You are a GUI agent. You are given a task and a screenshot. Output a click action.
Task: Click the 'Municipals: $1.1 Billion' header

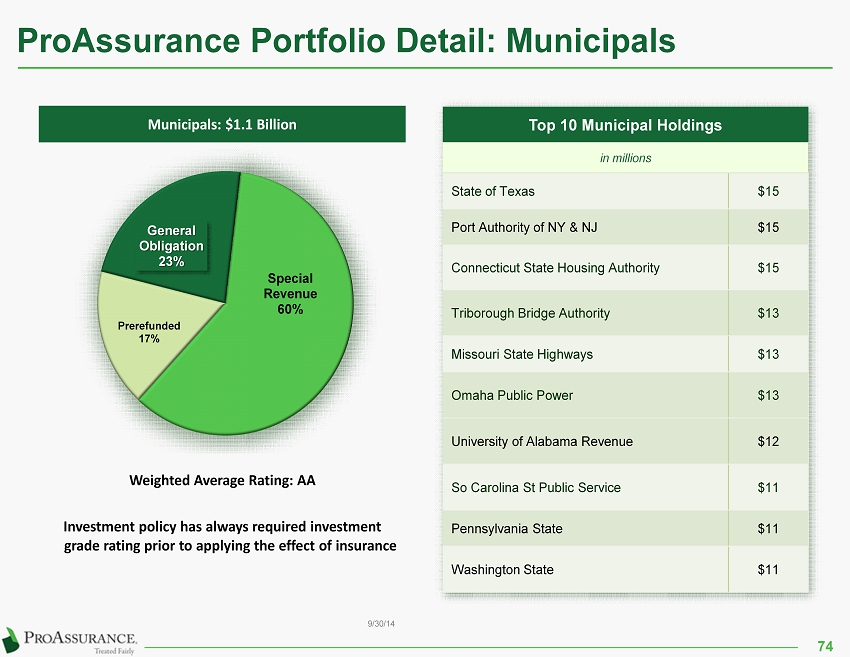(x=222, y=124)
